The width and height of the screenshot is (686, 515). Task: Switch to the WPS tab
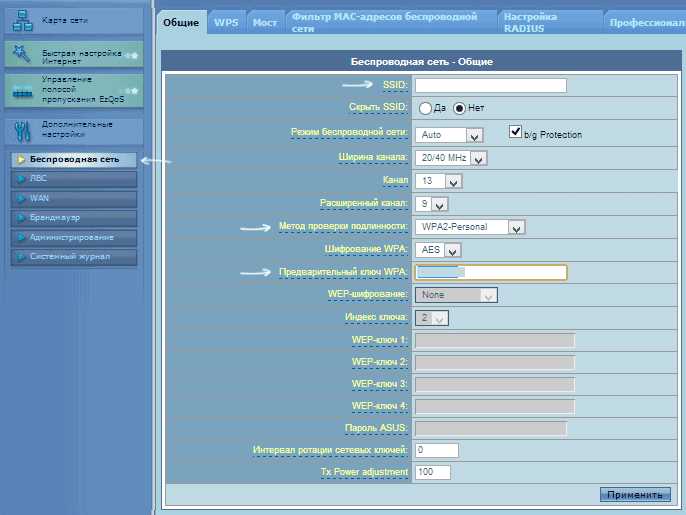226,22
